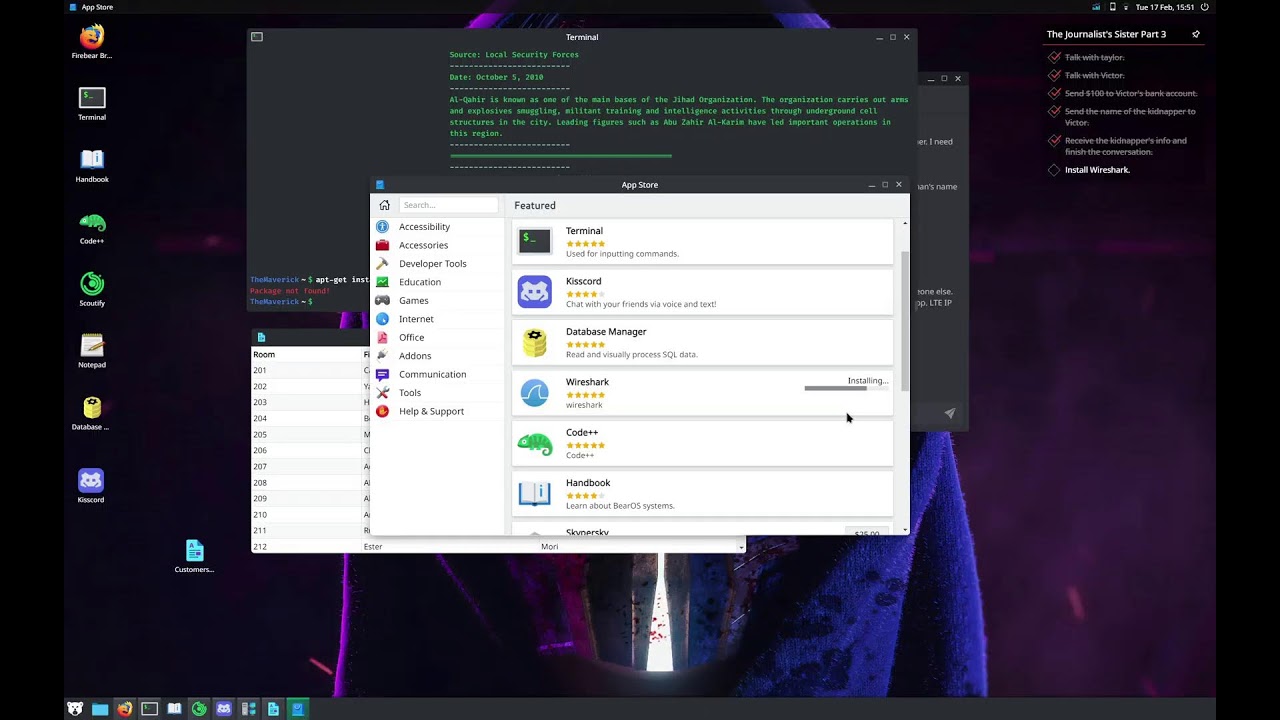This screenshot has width=1280, height=720.
Task: Click the 'Send the name' objective checkmark
Action: click(x=1054, y=112)
